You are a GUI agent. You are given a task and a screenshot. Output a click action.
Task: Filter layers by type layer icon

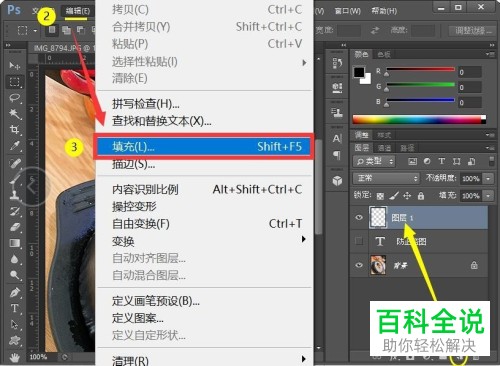pos(442,162)
